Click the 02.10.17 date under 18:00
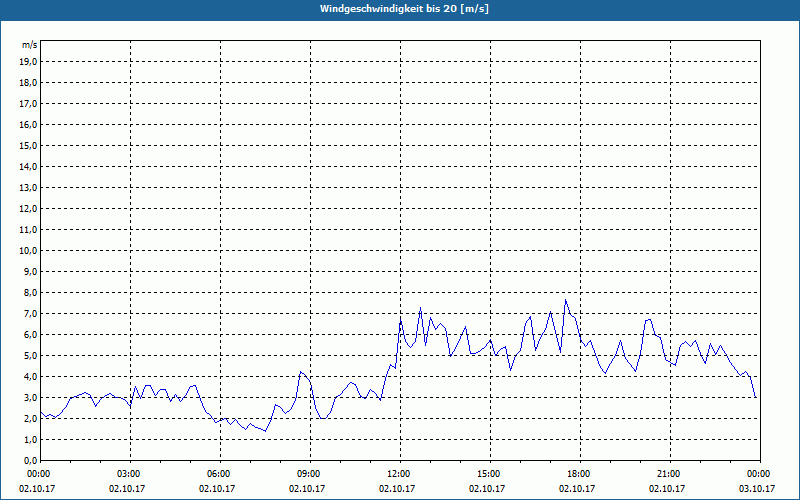The image size is (800, 500). [x=577, y=489]
